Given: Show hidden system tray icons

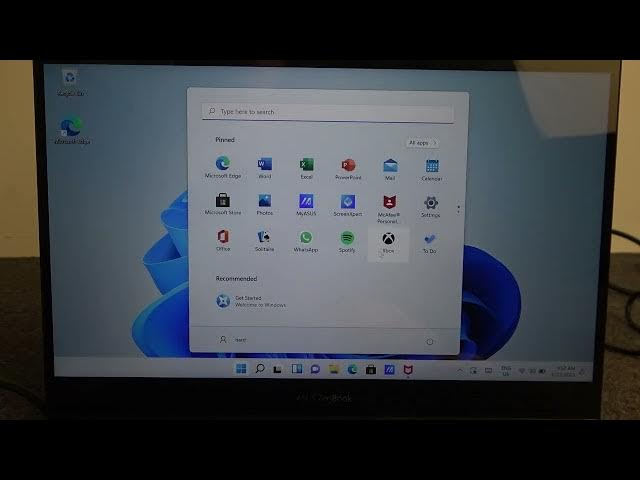Looking at the screenshot, I should tap(460, 371).
